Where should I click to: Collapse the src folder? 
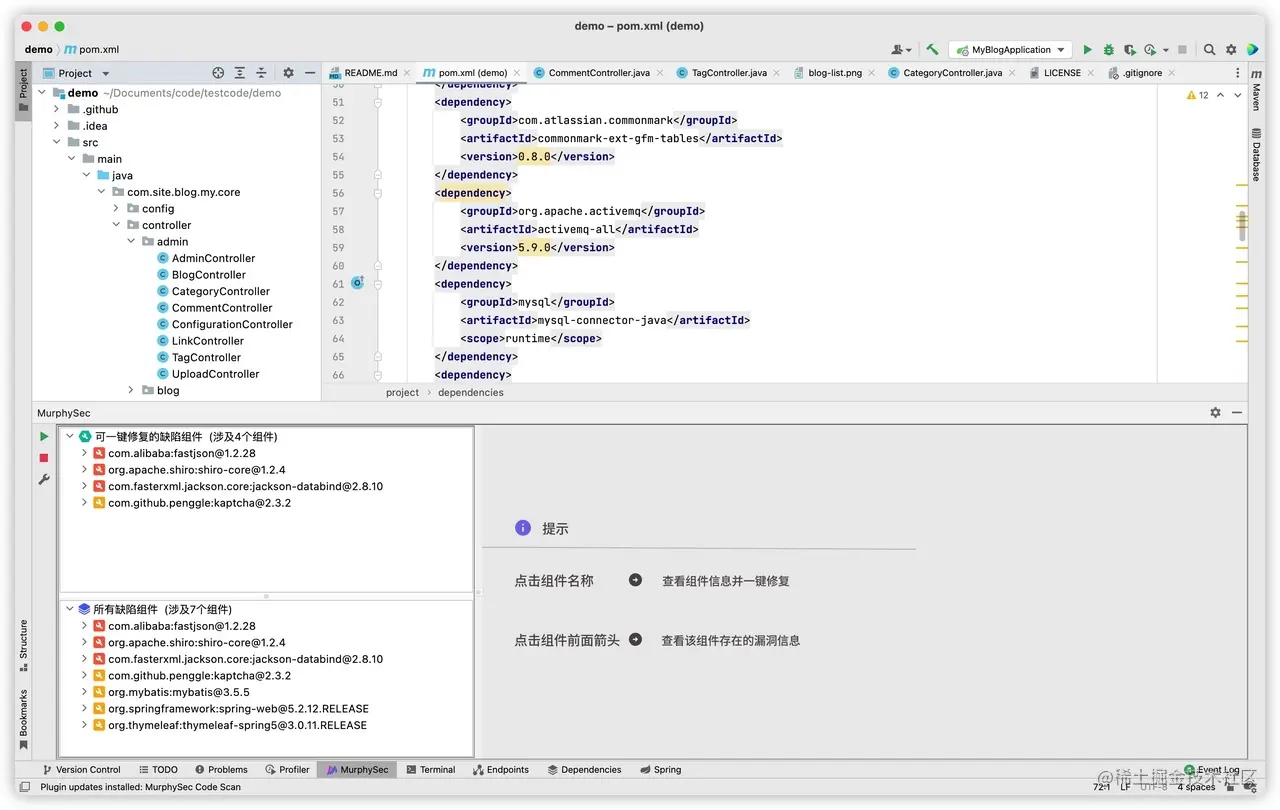(x=57, y=142)
